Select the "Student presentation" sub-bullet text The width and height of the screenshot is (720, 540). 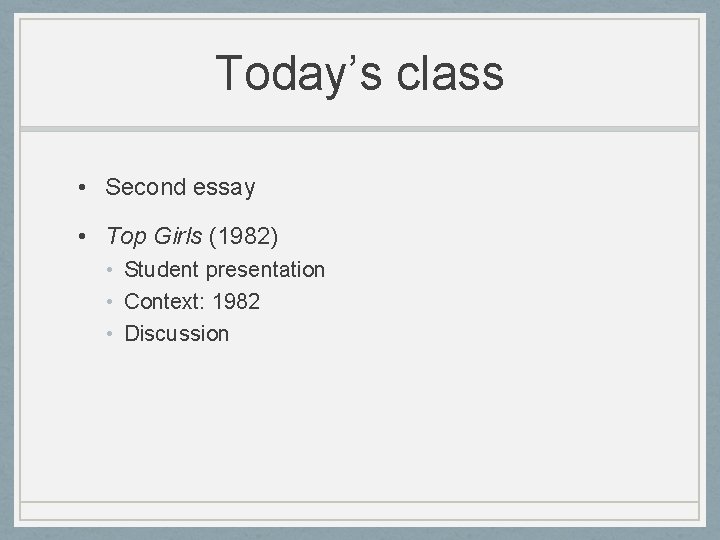tap(225, 270)
